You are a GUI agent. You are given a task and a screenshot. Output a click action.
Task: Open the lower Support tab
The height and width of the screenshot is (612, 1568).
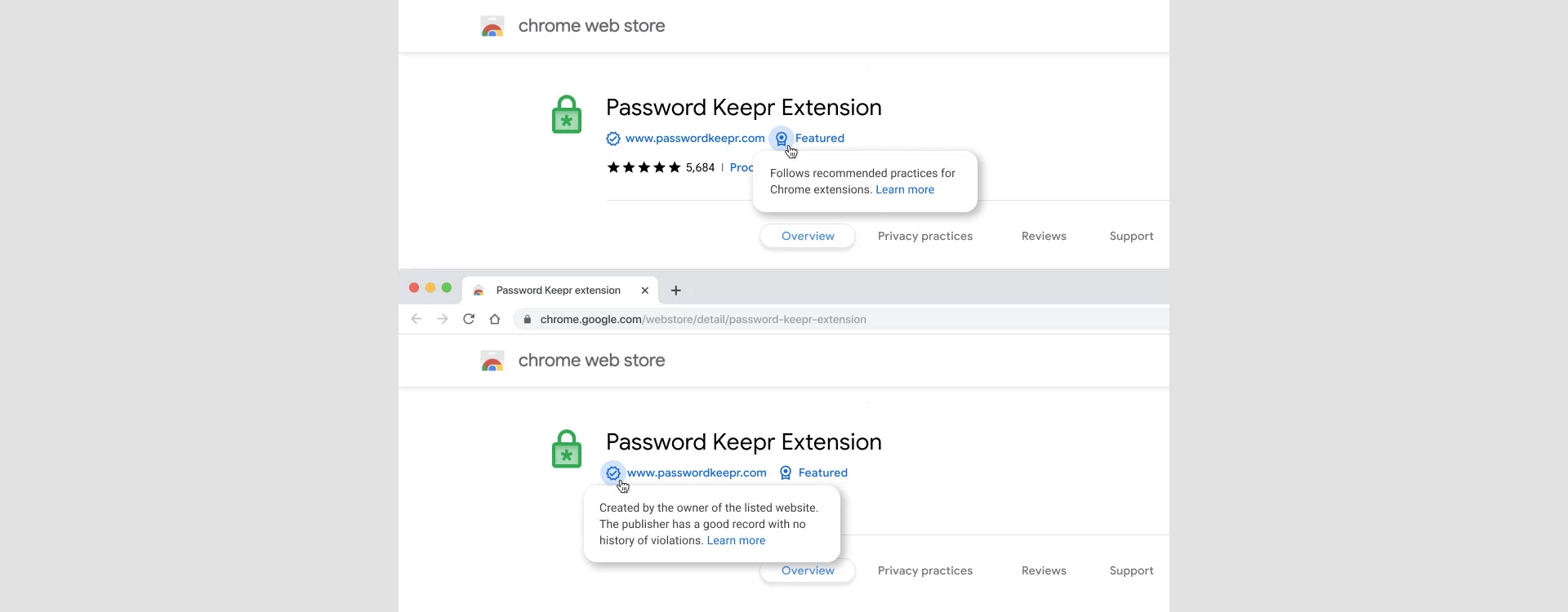(x=1131, y=570)
